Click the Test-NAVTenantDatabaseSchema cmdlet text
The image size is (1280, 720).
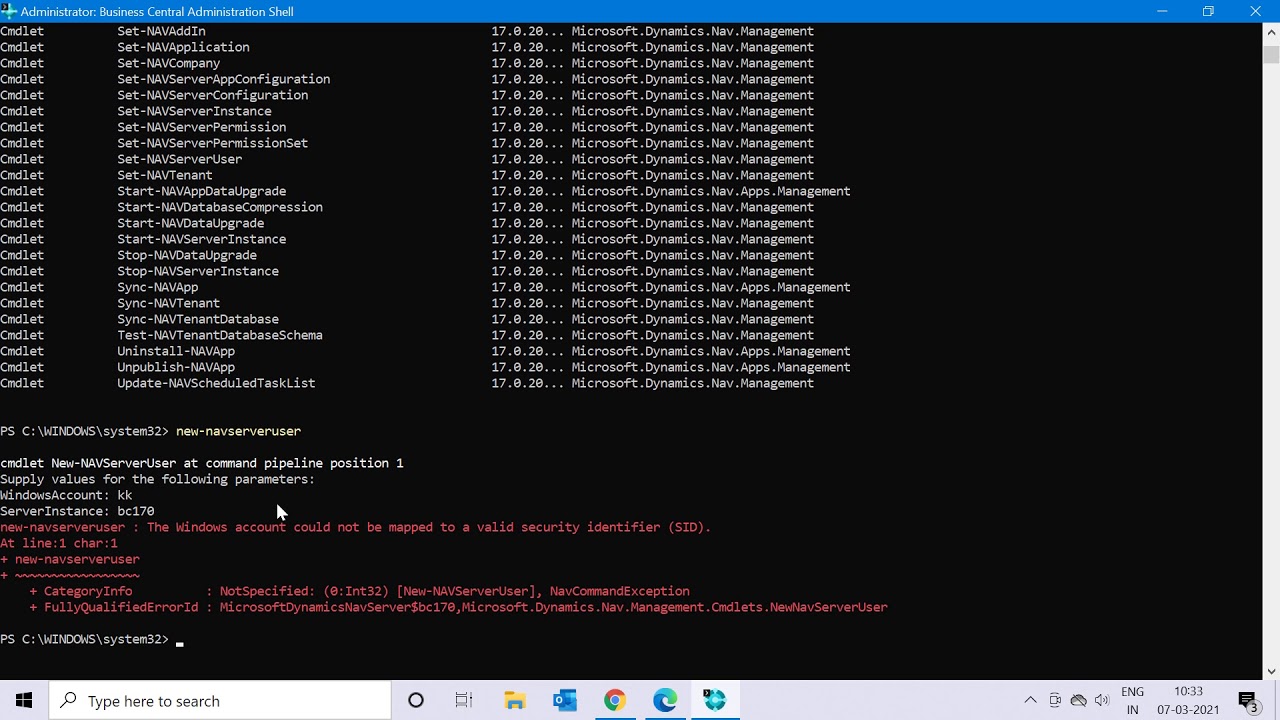click(x=220, y=335)
